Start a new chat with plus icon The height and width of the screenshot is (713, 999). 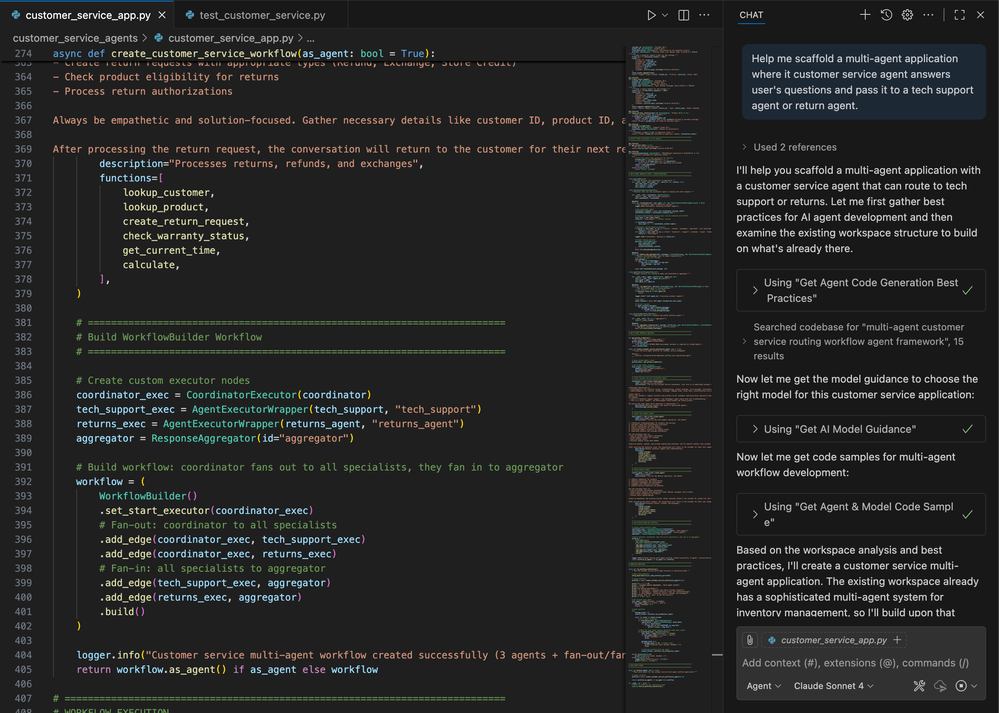(x=865, y=15)
